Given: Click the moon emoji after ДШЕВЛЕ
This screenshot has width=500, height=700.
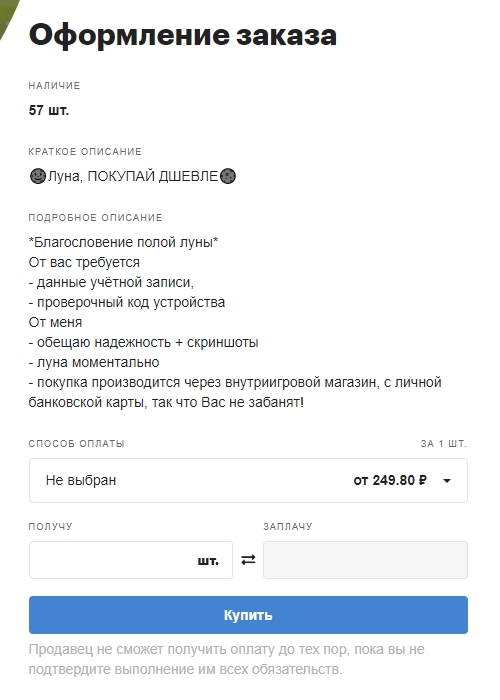Looking at the screenshot, I should (x=228, y=176).
